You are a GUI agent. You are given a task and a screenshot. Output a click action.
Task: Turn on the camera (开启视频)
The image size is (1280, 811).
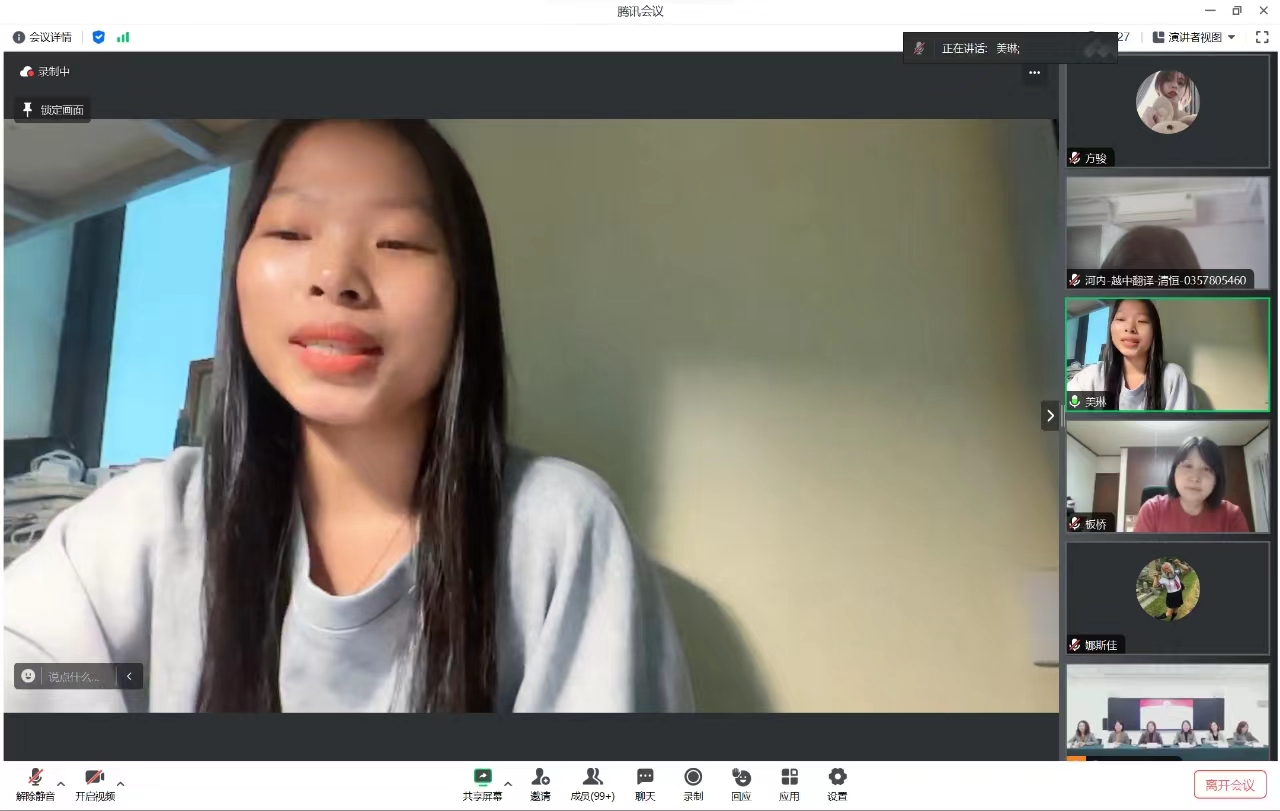[95, 783]
